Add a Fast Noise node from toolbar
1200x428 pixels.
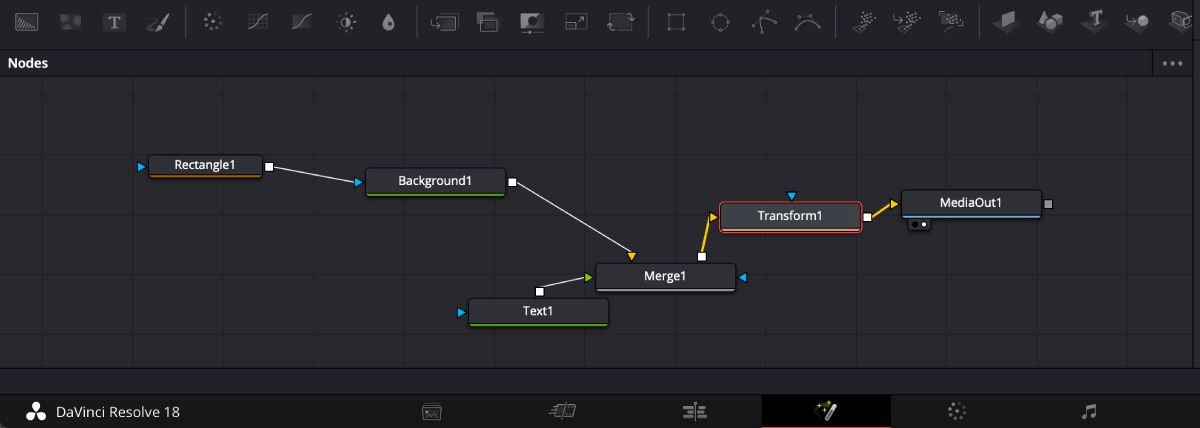pos(71,21)
